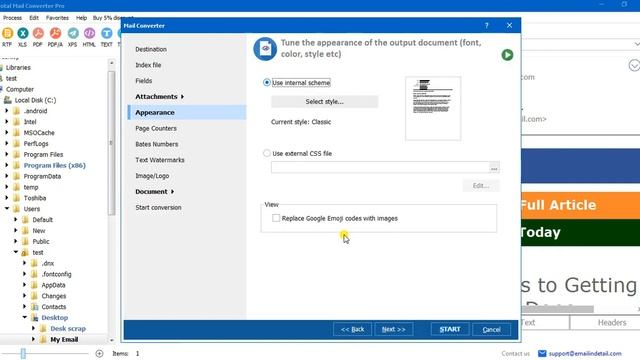Click the zoom plus icon in status bar
The width and height of the screenshot is (640, 360).
tap(99, 353)
